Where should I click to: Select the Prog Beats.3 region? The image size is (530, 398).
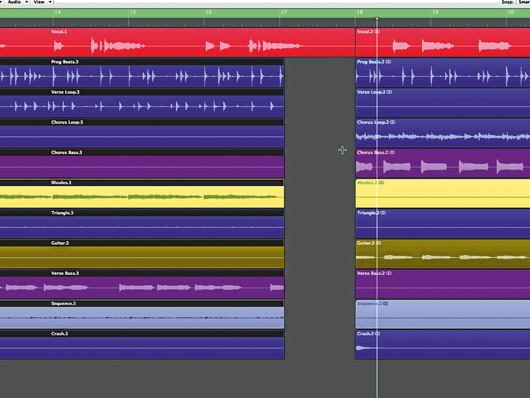(142, 73)
